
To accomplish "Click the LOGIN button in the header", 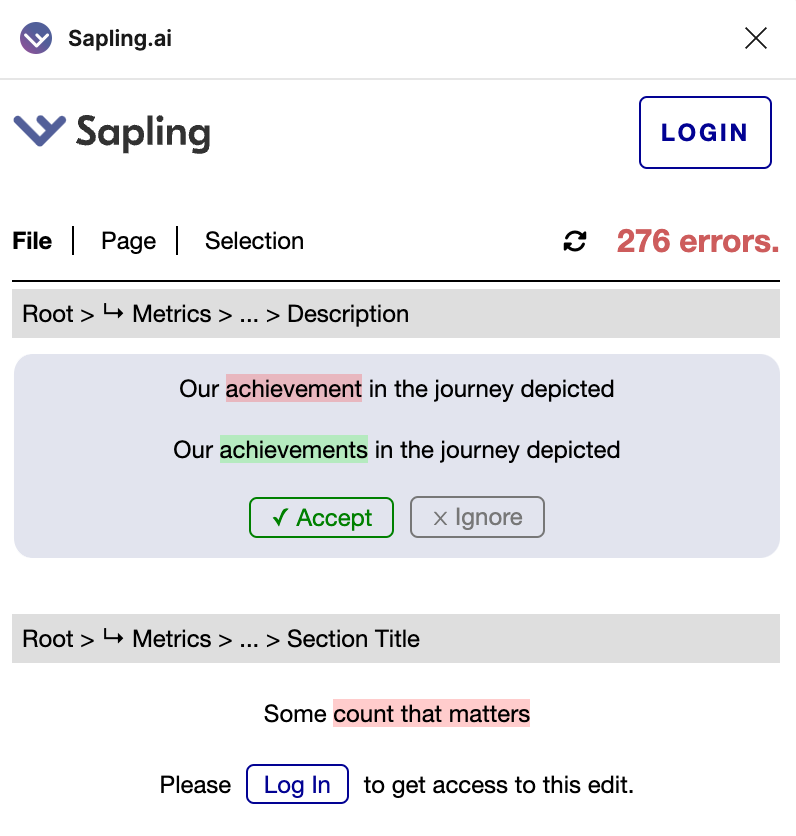I will [705, 132].
